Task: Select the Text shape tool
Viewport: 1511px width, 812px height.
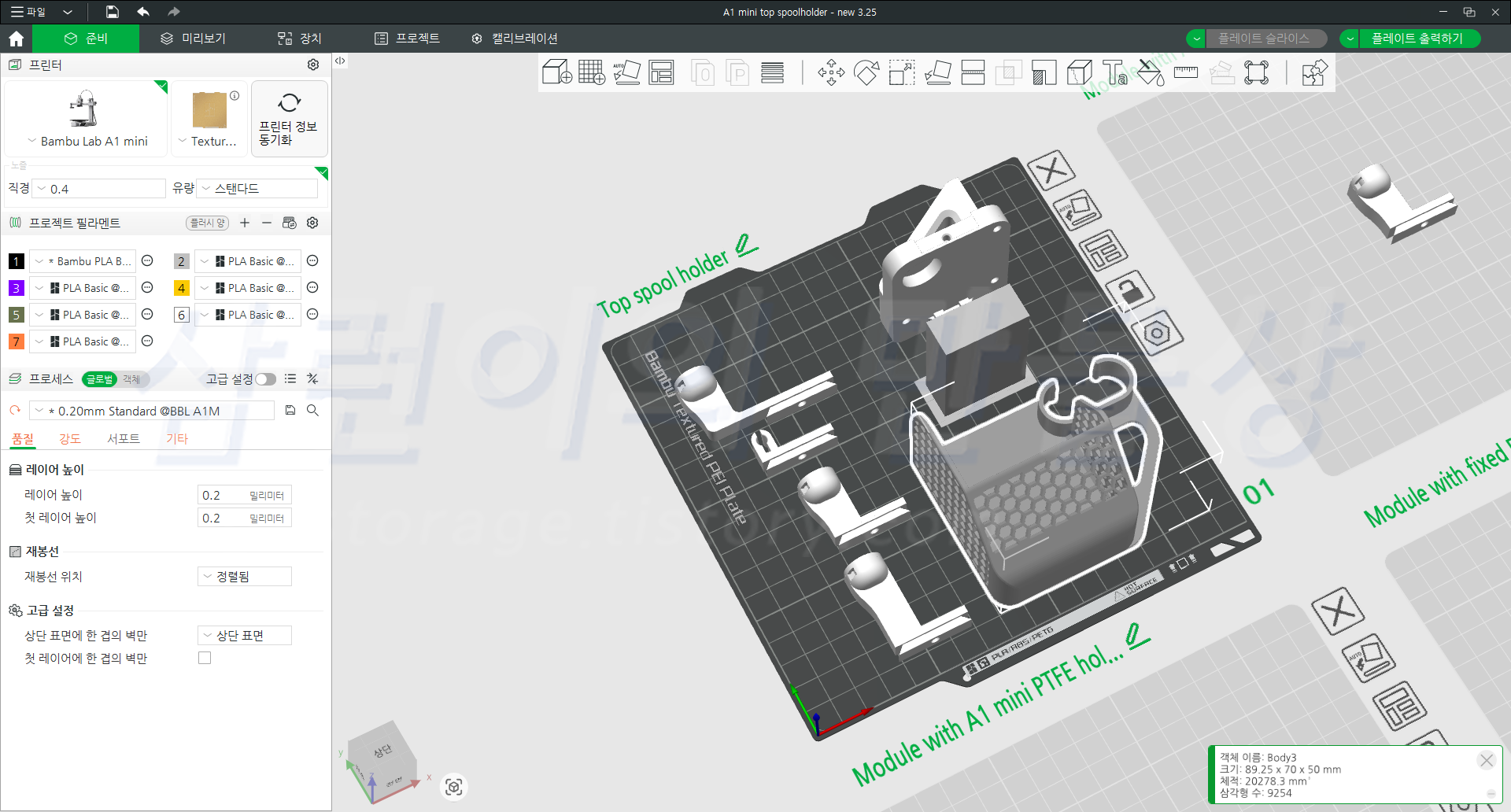Action: 1114,73
